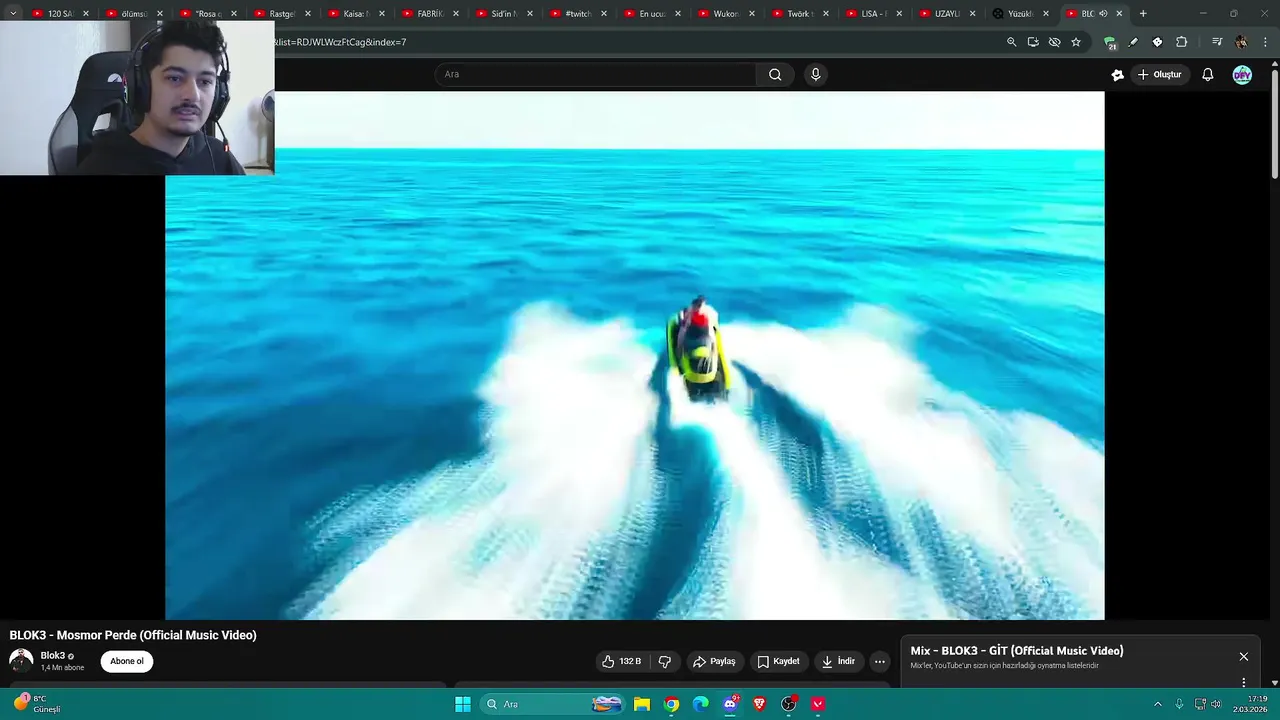Click the Windows Start button
The image size is (1280, 720).
click(x=463, y=704)
